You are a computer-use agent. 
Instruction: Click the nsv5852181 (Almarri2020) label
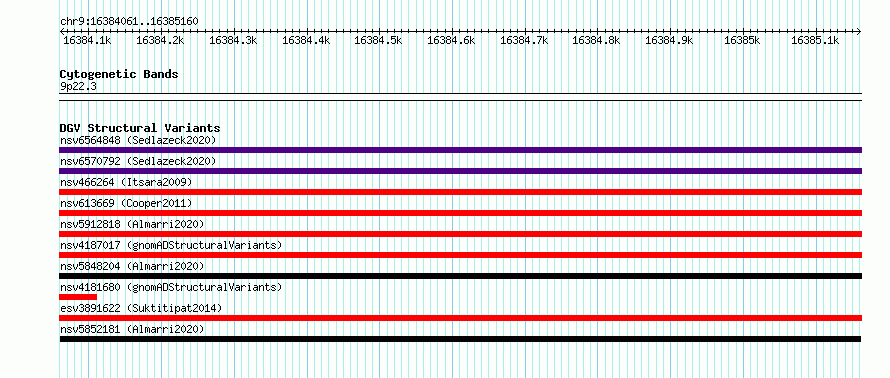[132, 329]
